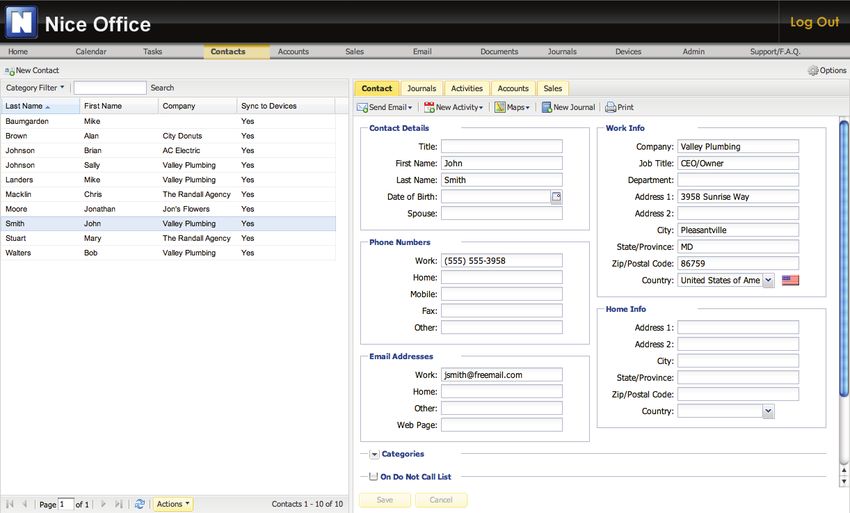Click the Send Email envelope icon

click(x=362, y=107)
